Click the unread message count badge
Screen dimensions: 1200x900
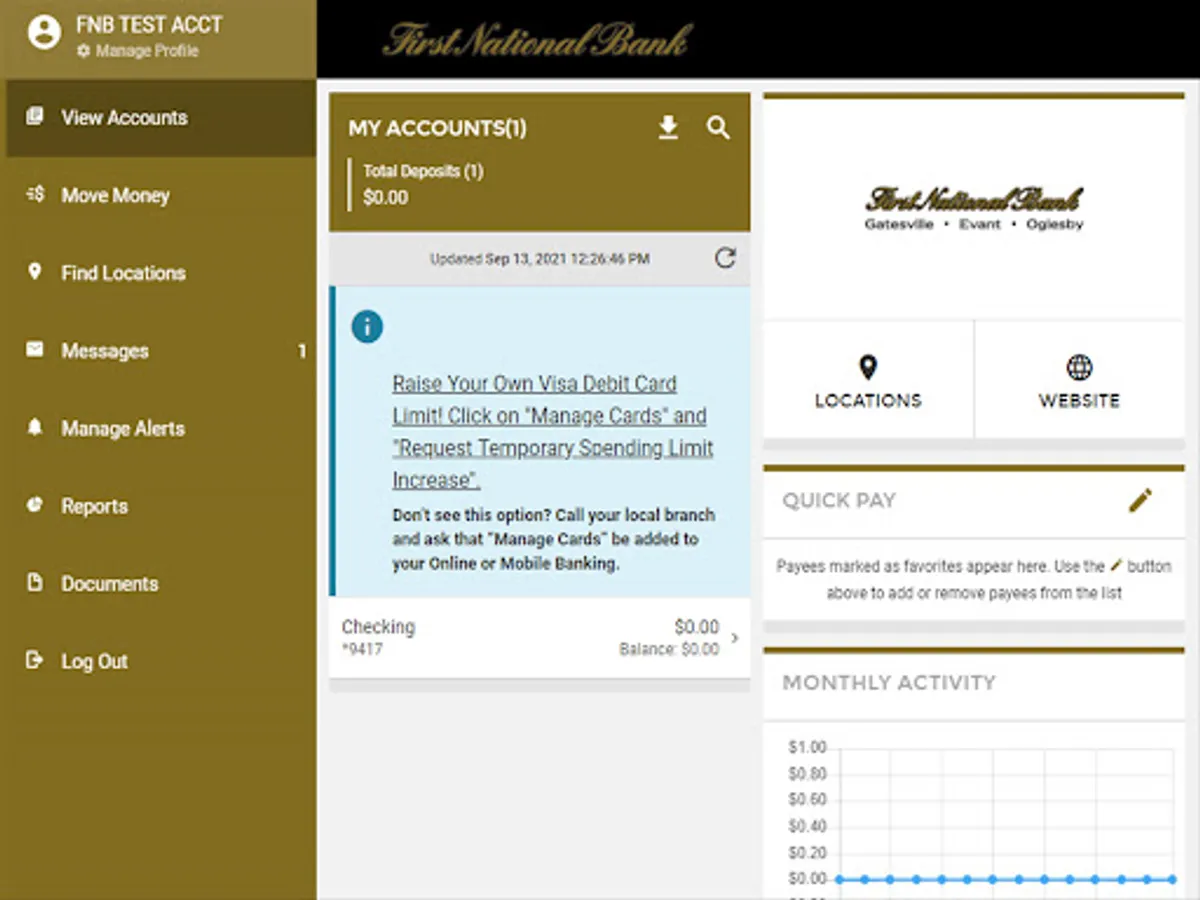coord(302,351)
